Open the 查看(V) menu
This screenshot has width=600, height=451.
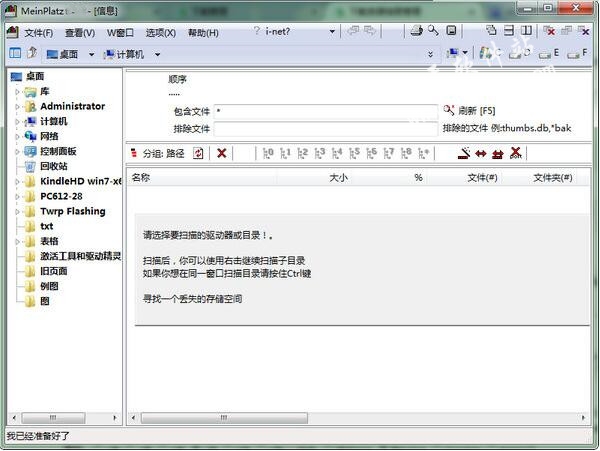(80, 33)
